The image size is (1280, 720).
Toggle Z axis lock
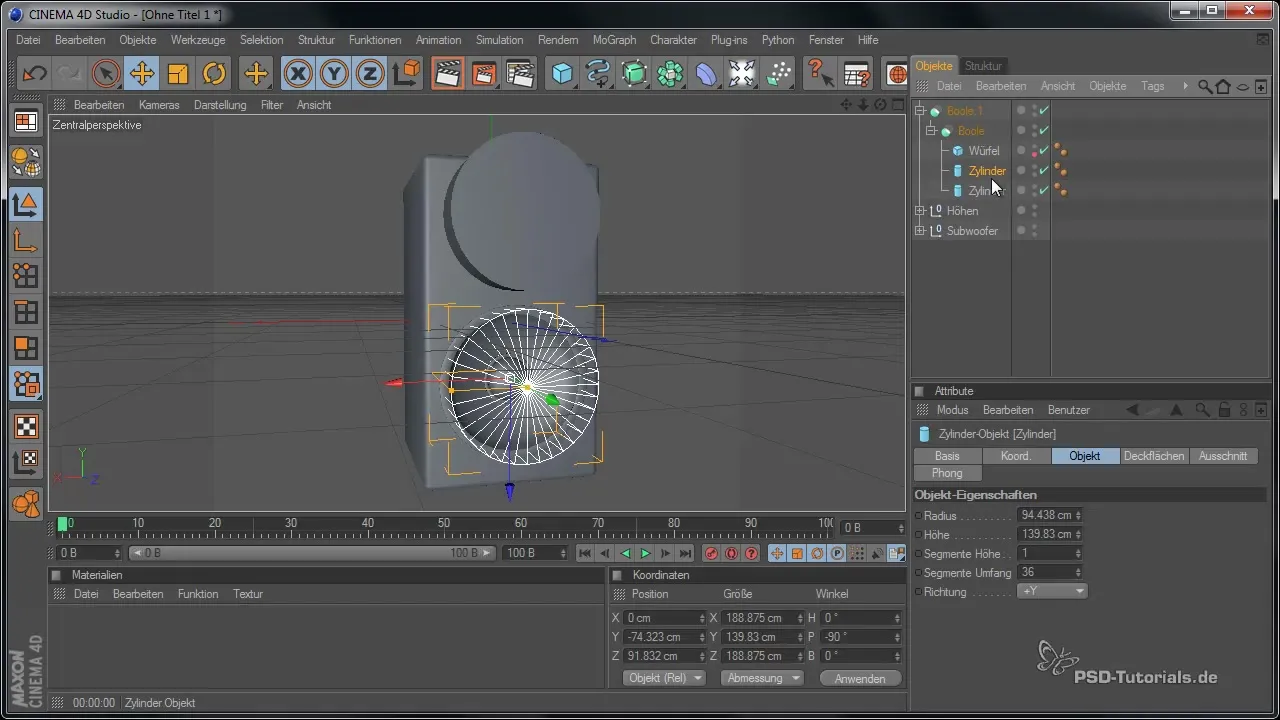pos(370,74)
